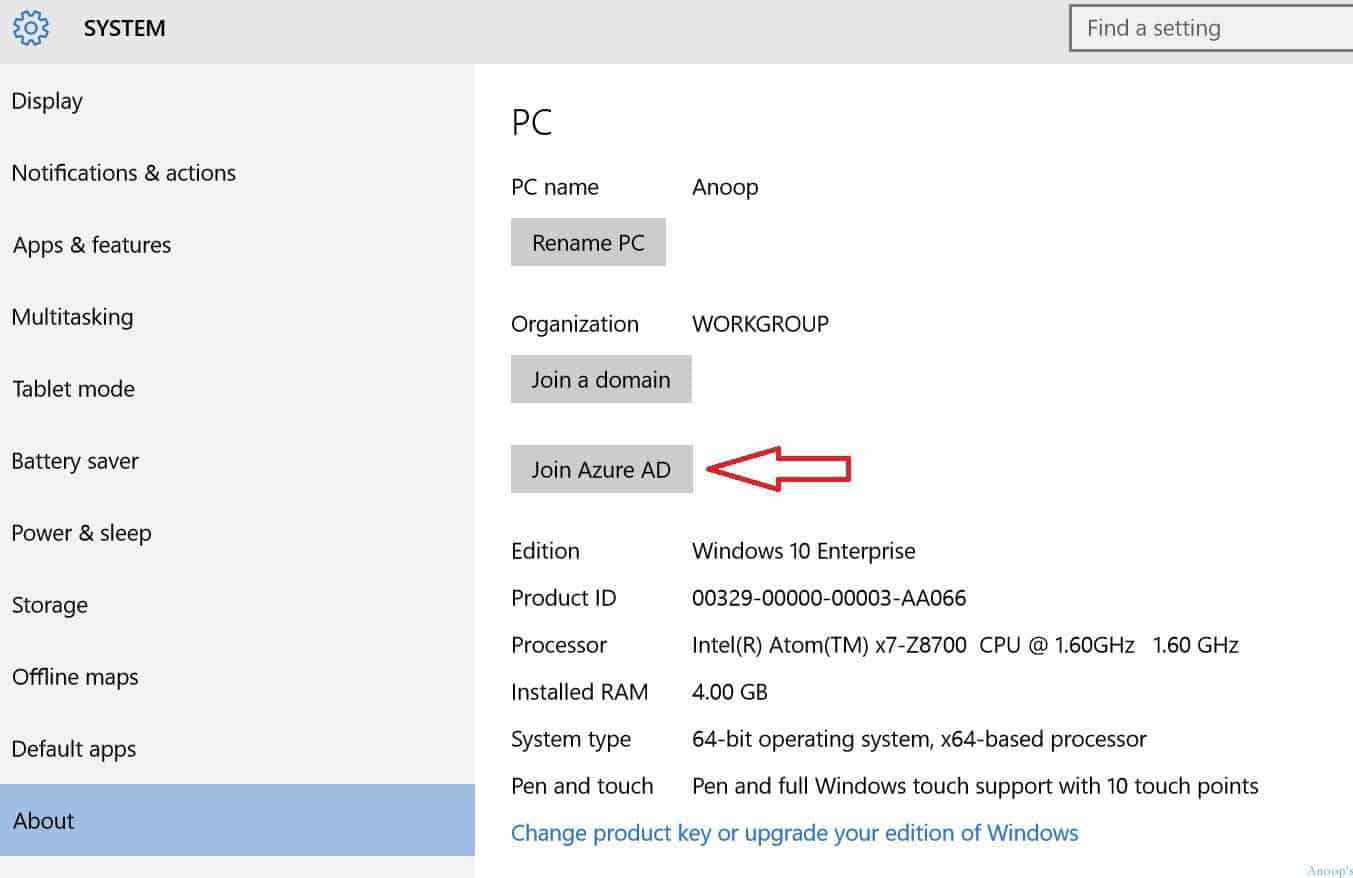1353x878 pixels.
Task: Click the PC name value Anoop
Action: click(x=725, y=188)
